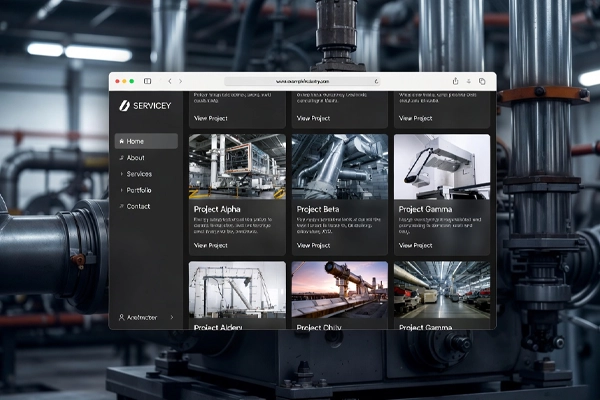Click View Project under Project Beta
600x400 pixels.
tap(314, 245)
